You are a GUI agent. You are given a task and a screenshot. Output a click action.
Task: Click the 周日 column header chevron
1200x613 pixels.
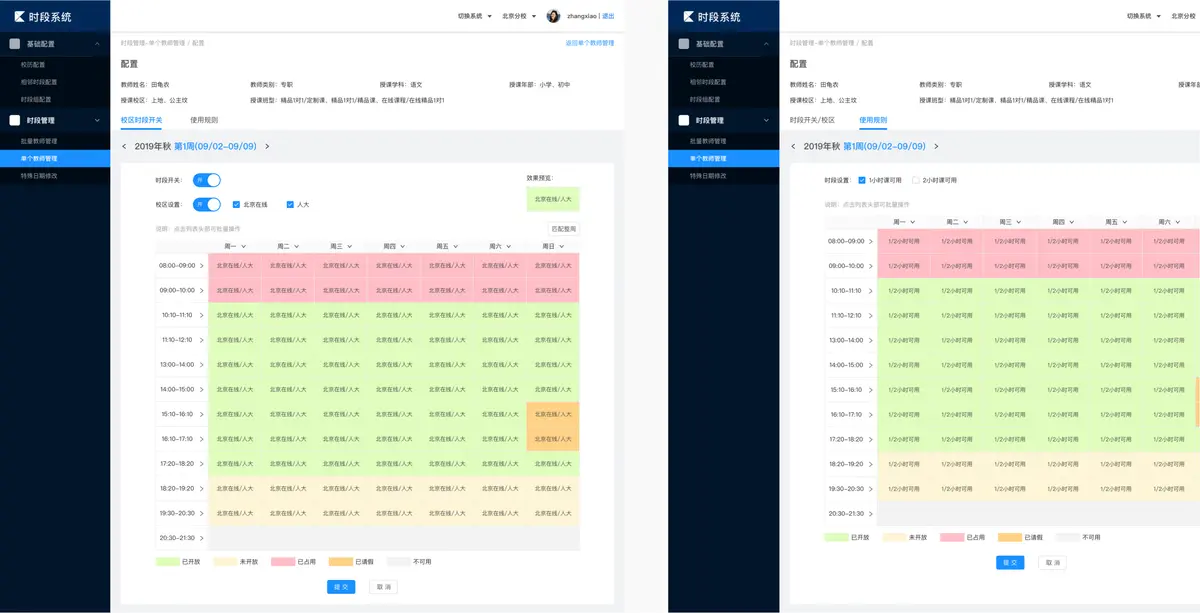click(x=562, y=246)
